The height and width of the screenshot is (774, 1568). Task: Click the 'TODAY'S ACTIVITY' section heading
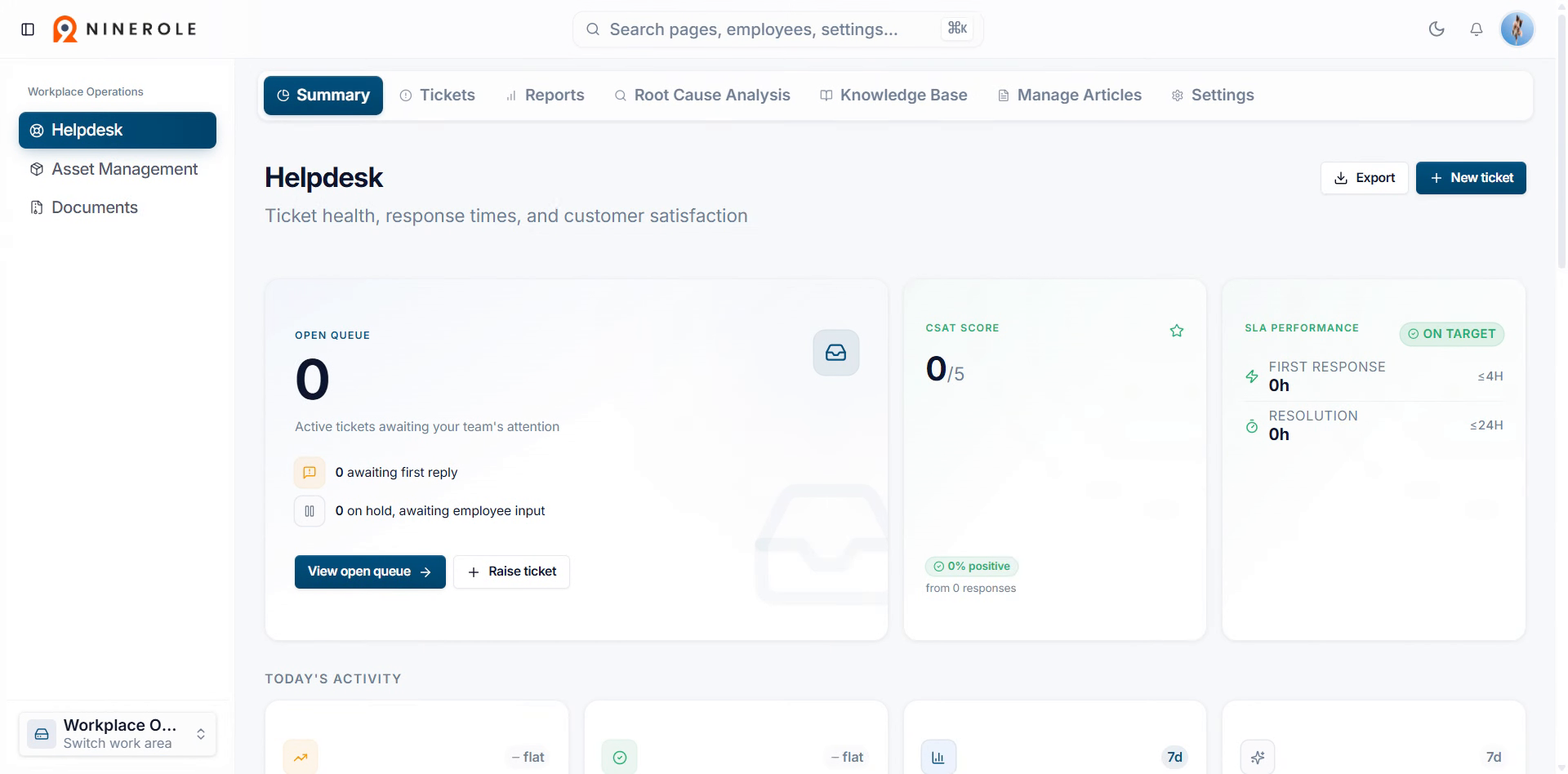333,678
